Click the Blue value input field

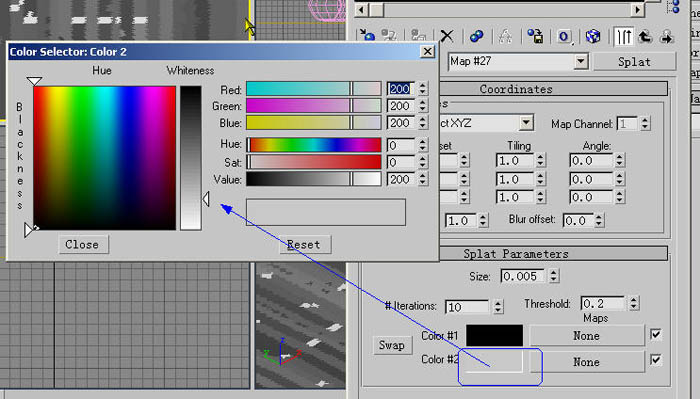pos(401,123)
